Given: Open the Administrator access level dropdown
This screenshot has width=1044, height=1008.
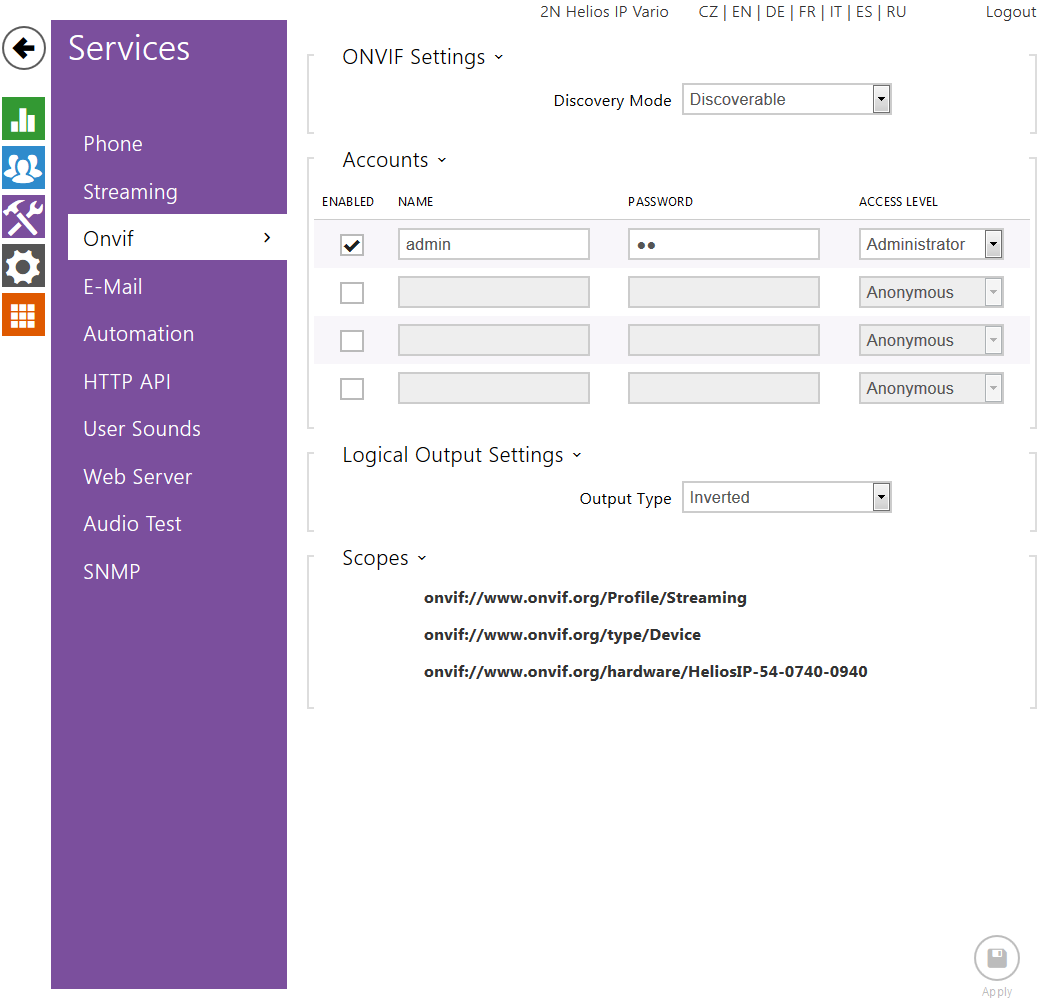Looking at the screenshot, I should click(x=930, y=245).
